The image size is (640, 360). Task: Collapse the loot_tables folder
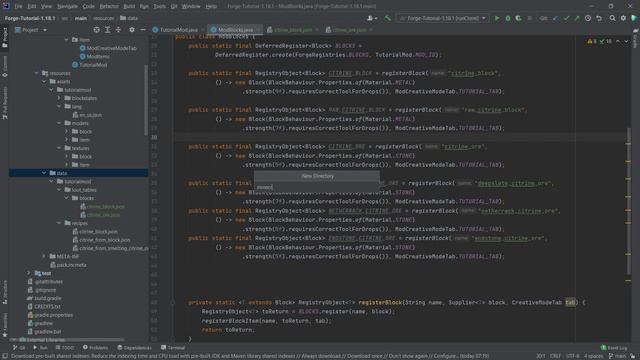pos(59,190)
